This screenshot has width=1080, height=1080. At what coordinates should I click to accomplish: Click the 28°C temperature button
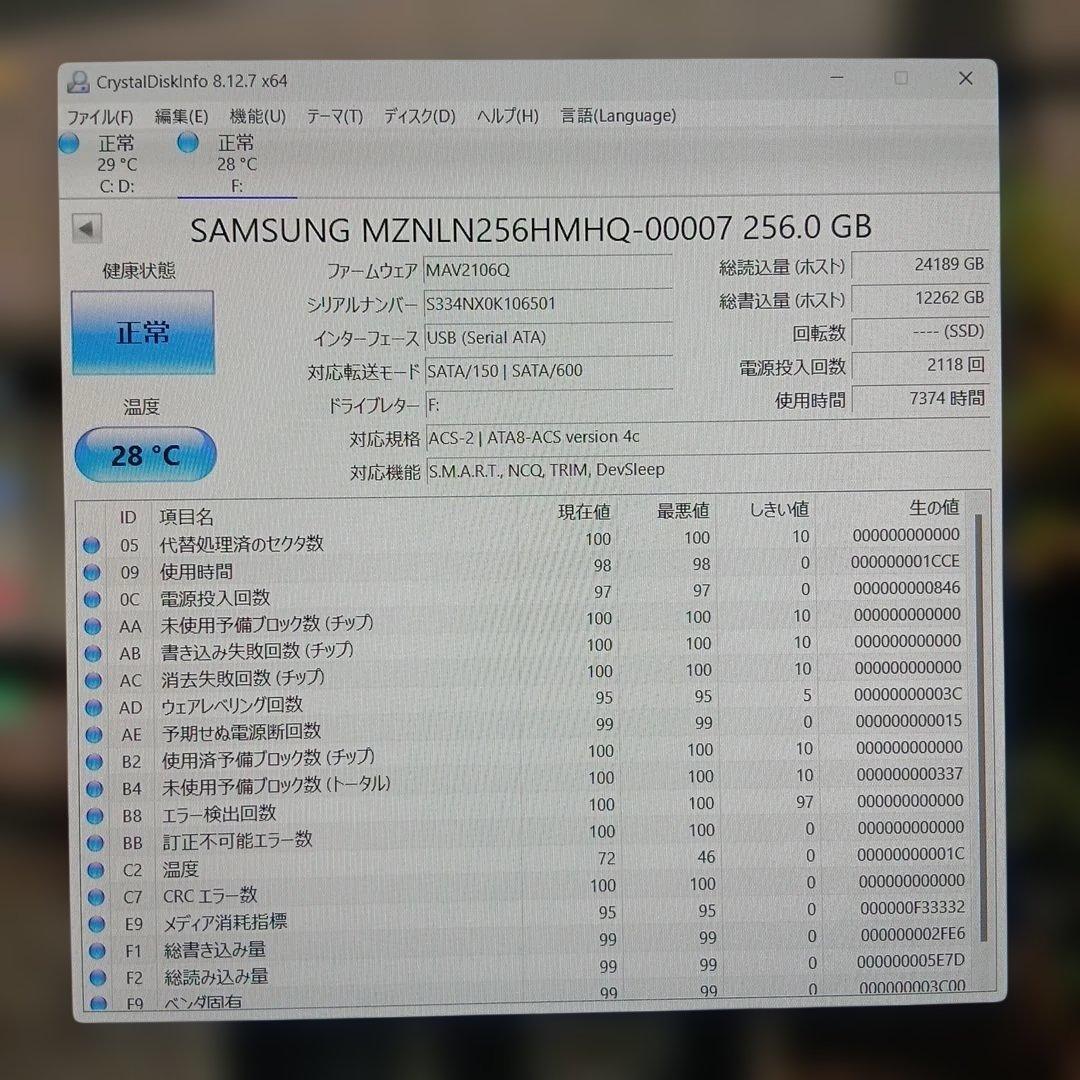click(x=145, y=455)
